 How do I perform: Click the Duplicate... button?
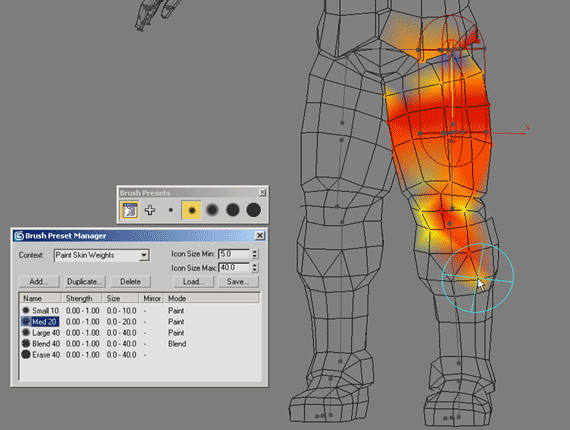[x=85, y=281]
